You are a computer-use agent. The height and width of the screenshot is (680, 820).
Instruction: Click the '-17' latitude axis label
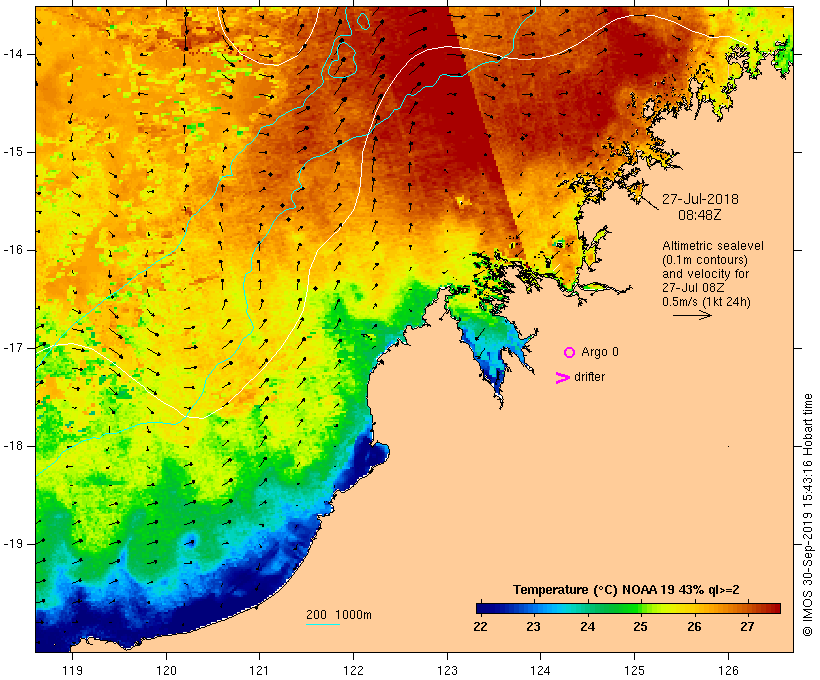(x=12, y=348)
